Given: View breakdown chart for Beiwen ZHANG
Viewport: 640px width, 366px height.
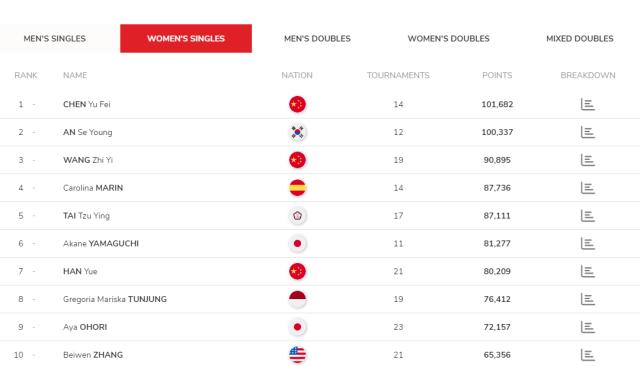Looking at the screenshot, I should point(587,355).
